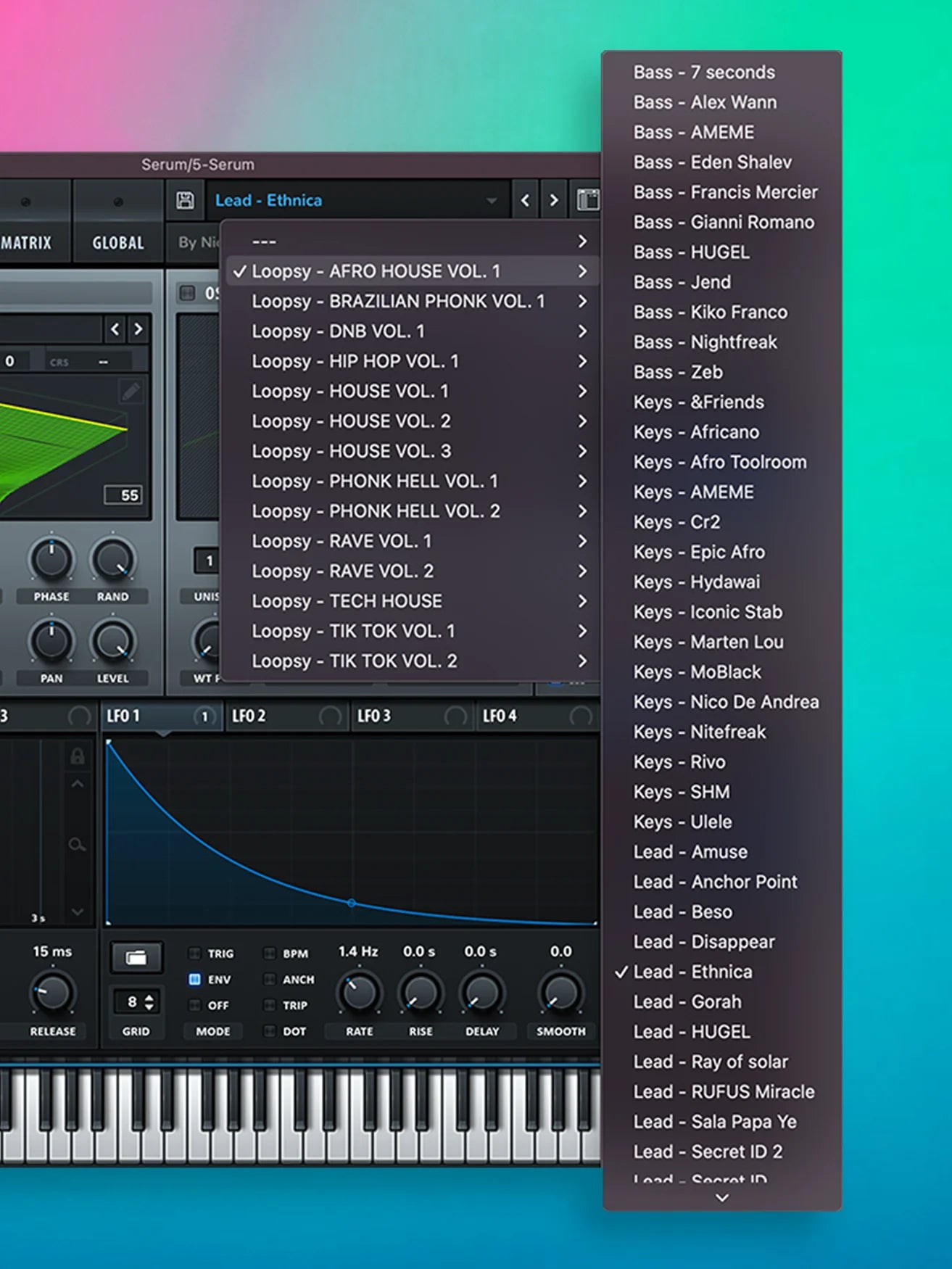Choose Loopsy - RAVE VOL. 1 menu entry

[410, 541]
